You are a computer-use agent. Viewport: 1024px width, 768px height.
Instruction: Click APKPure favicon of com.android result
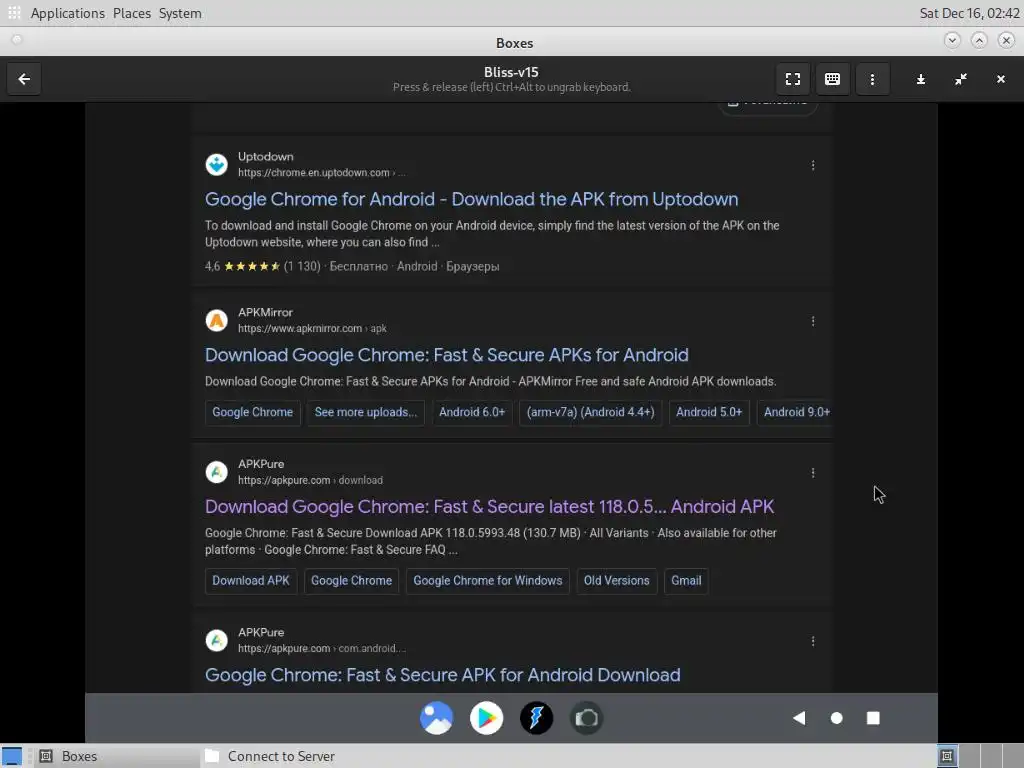217,640
